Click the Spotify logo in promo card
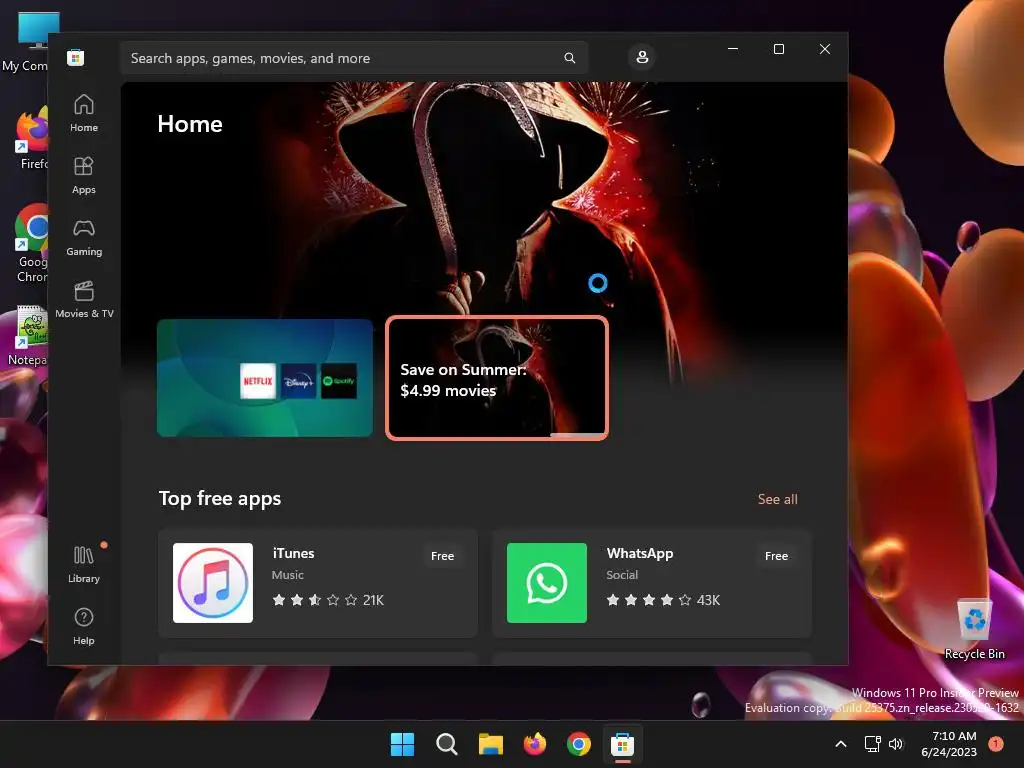Screen dimensions: 1024x768 coord(339,381)
